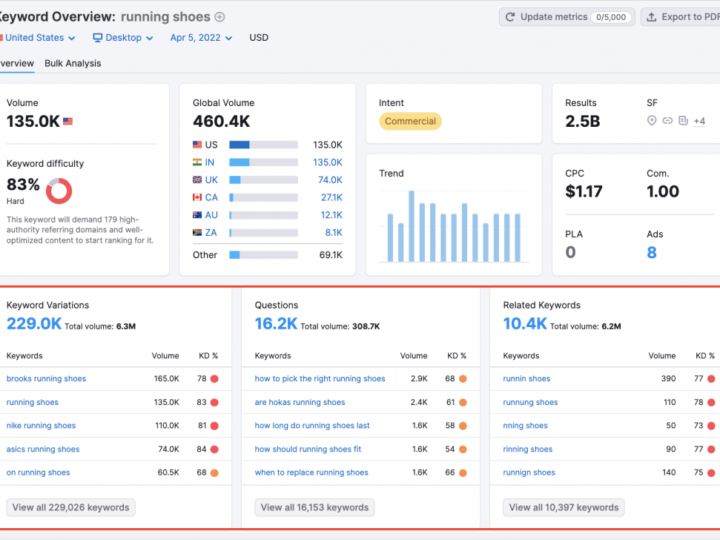Click the 2.9K volume in Questions table
The width and height of the screenshot is (720, 540).
tap(419, 379)
